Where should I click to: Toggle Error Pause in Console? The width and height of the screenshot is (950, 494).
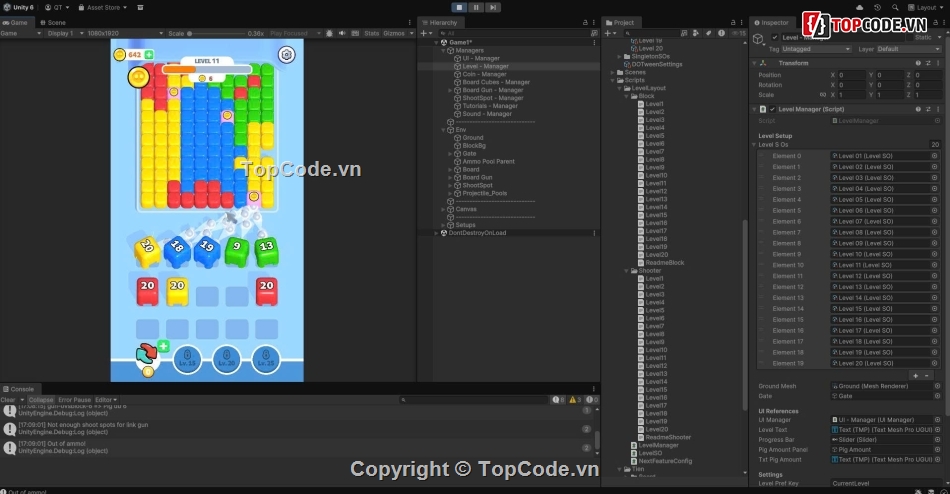[x=75, y=400]
